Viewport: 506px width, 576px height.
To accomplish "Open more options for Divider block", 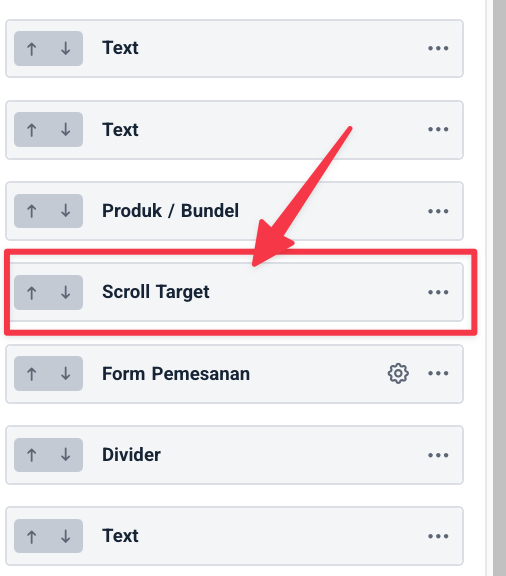I will click(438, 455).
